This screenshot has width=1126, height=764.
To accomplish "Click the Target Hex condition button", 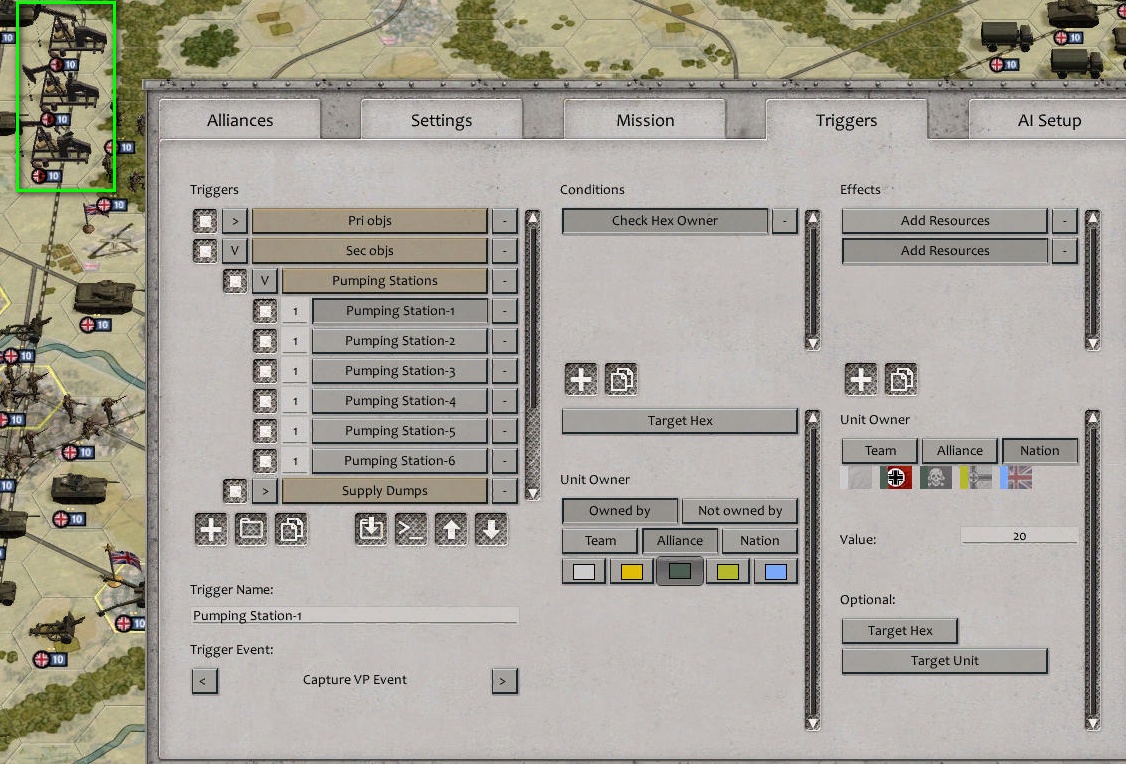I will coord(680,421).
